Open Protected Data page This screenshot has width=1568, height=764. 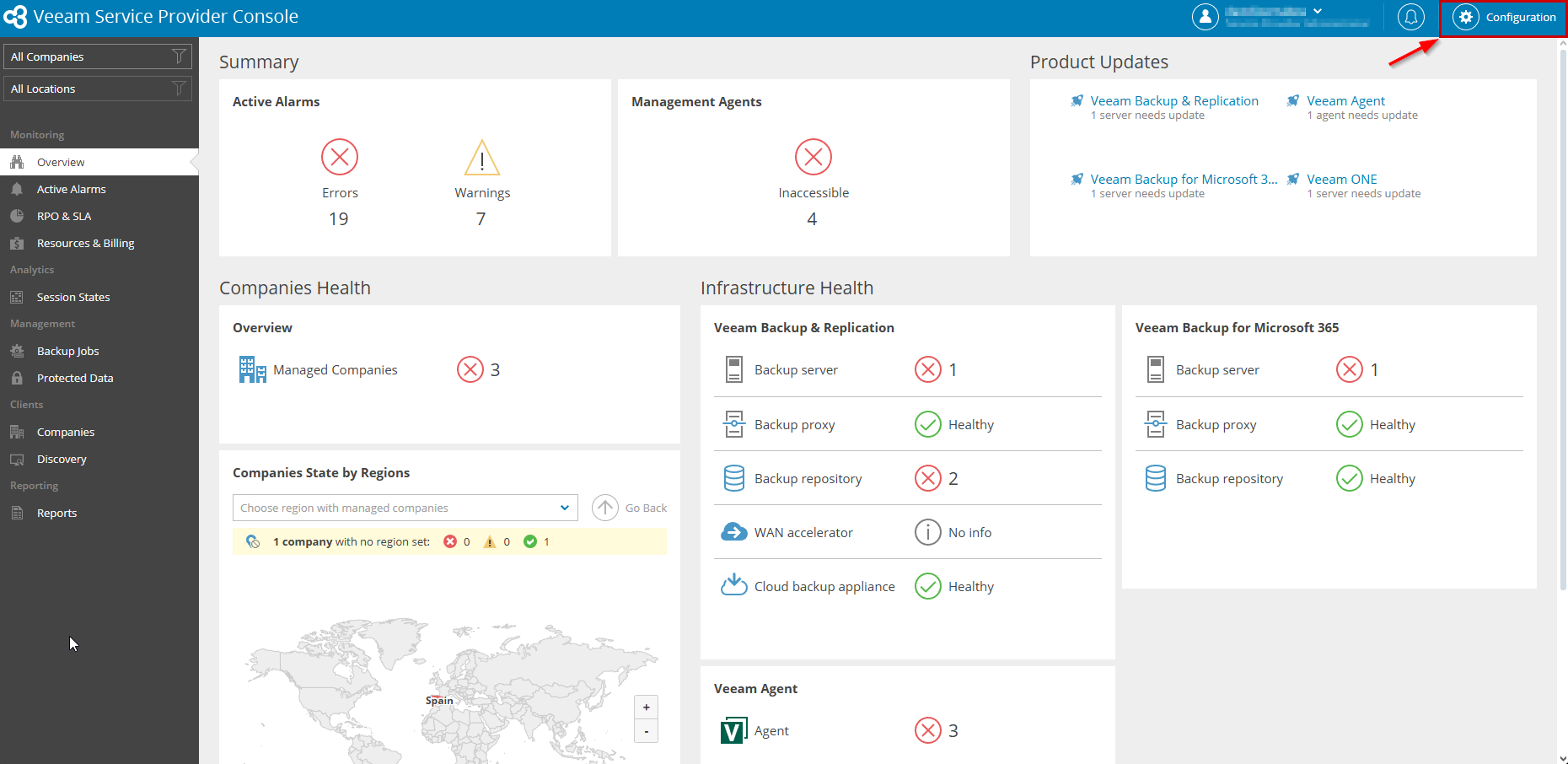tap(99, 378)
